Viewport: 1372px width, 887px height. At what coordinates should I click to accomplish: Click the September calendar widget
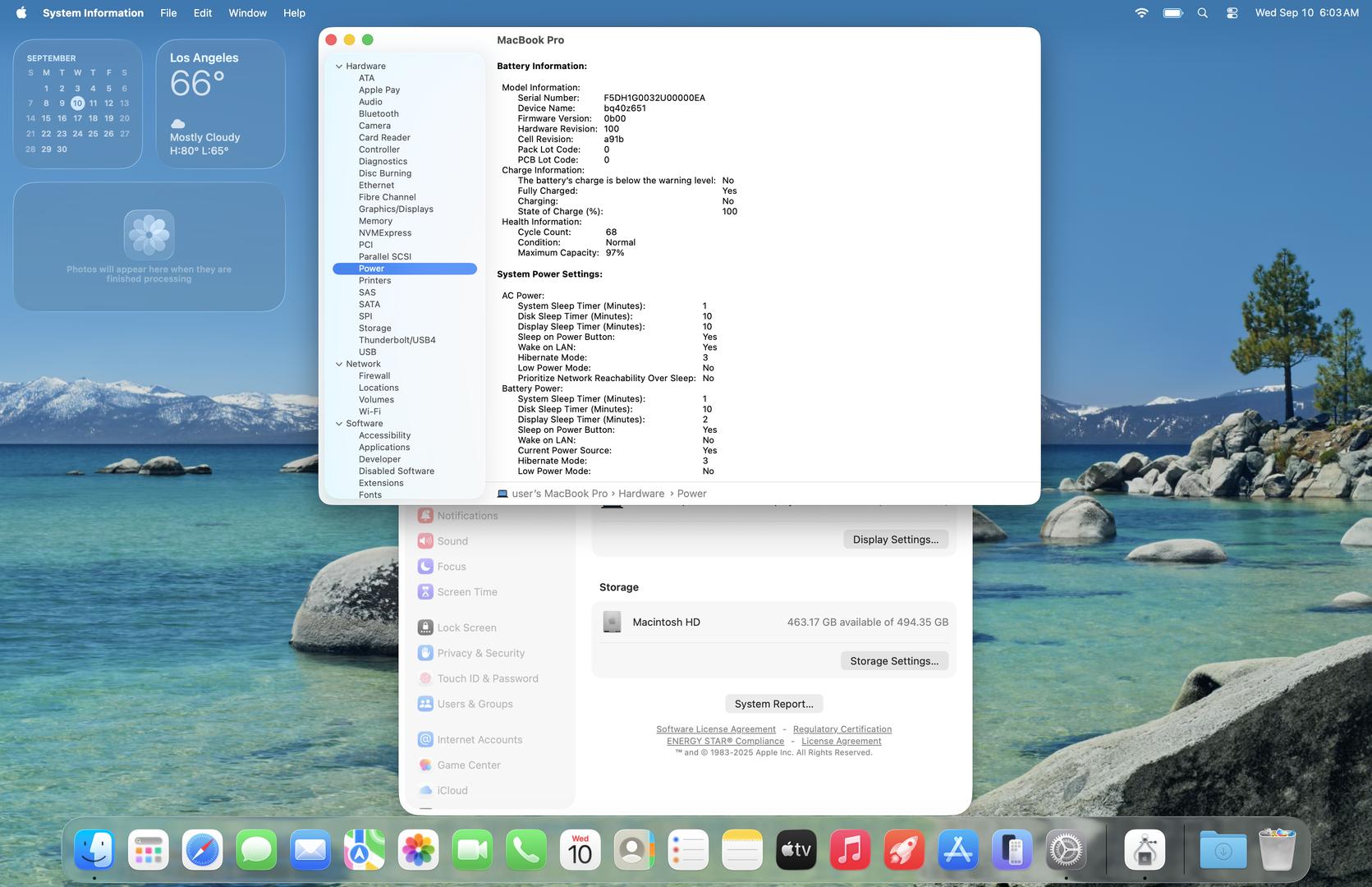click(78, 103)
